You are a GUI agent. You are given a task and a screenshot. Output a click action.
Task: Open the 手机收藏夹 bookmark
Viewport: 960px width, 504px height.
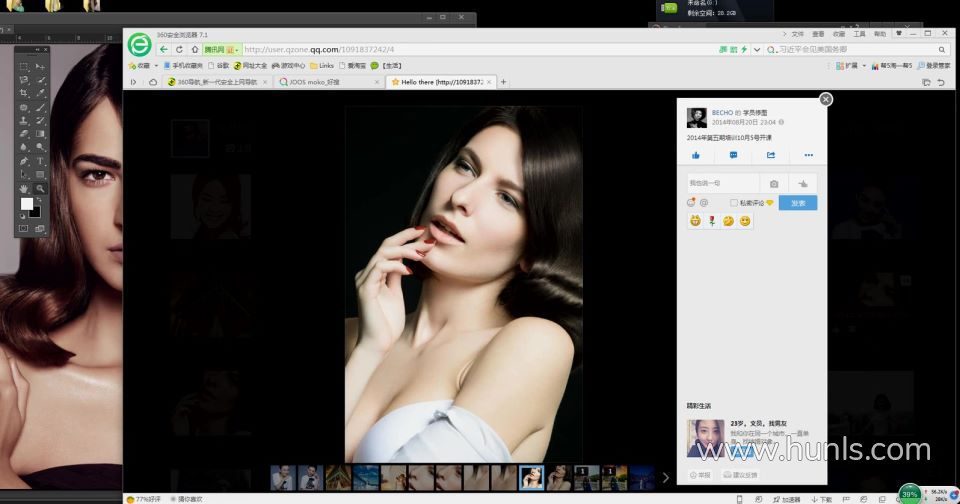click(x=184, y=66)
